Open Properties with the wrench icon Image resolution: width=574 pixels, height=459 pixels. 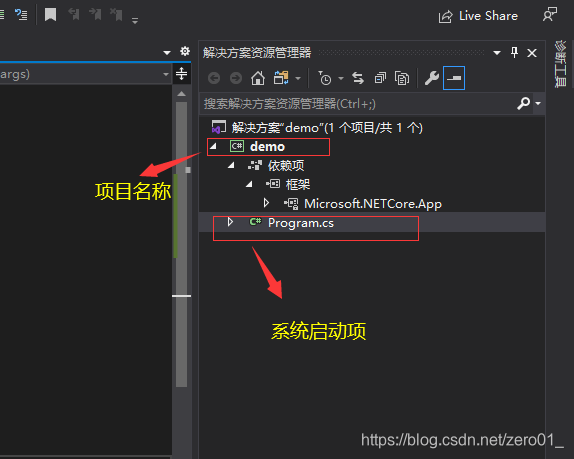coord(432,78)
